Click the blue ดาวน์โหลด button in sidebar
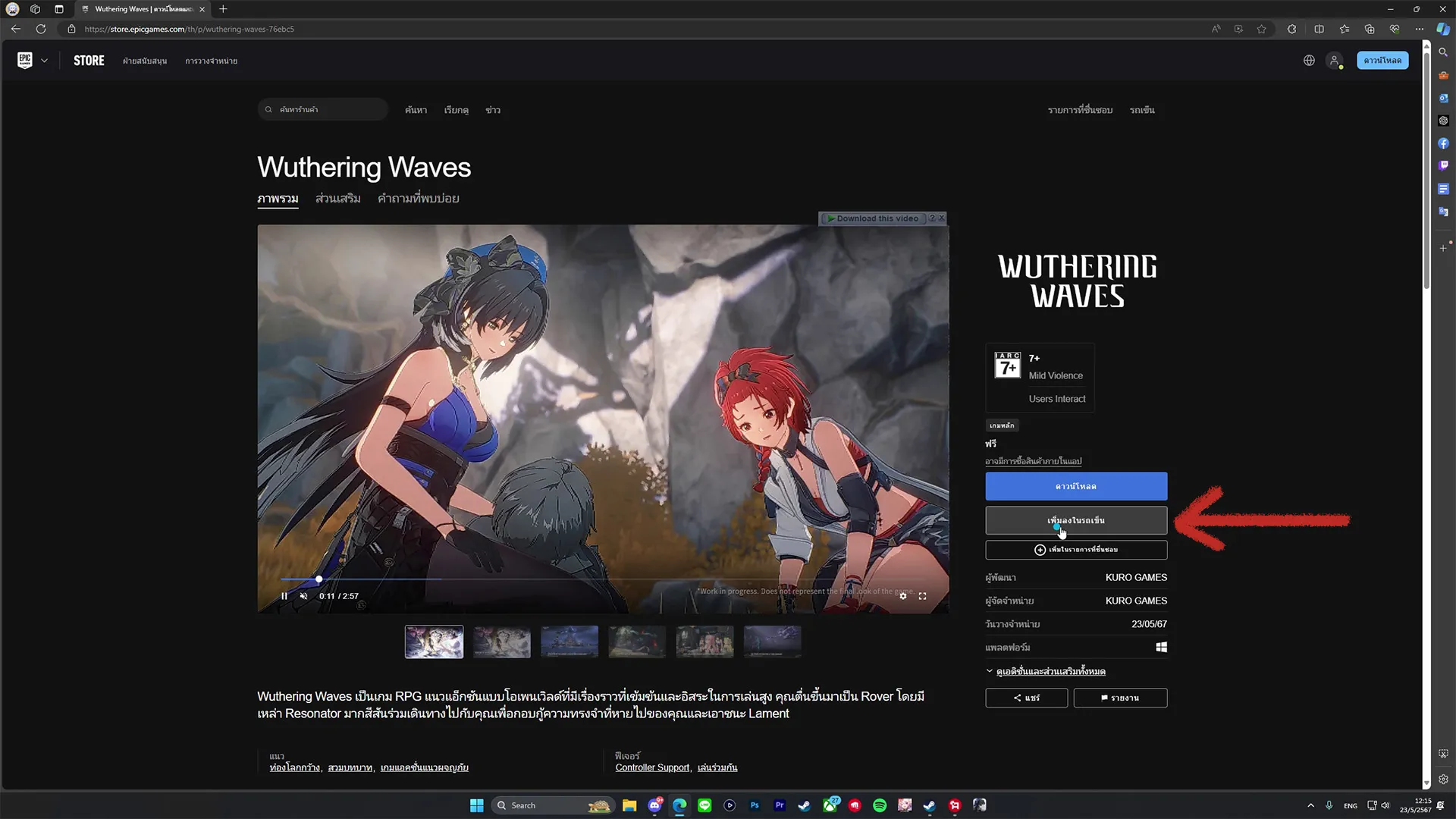This screenshot has height=819, width=1456. 1076,486
